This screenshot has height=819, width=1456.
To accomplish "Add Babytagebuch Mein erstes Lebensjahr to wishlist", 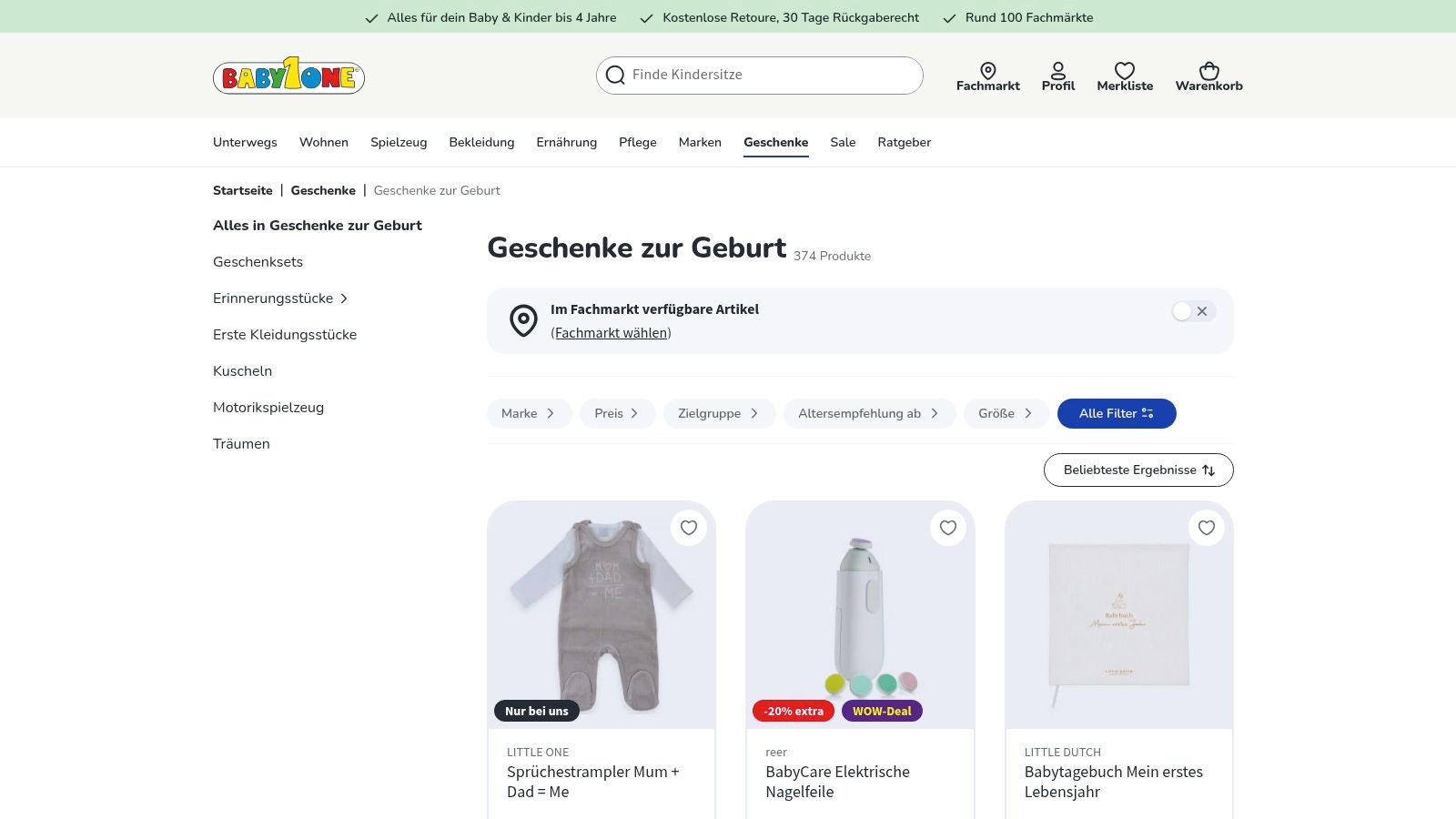I will (1207, 528).
